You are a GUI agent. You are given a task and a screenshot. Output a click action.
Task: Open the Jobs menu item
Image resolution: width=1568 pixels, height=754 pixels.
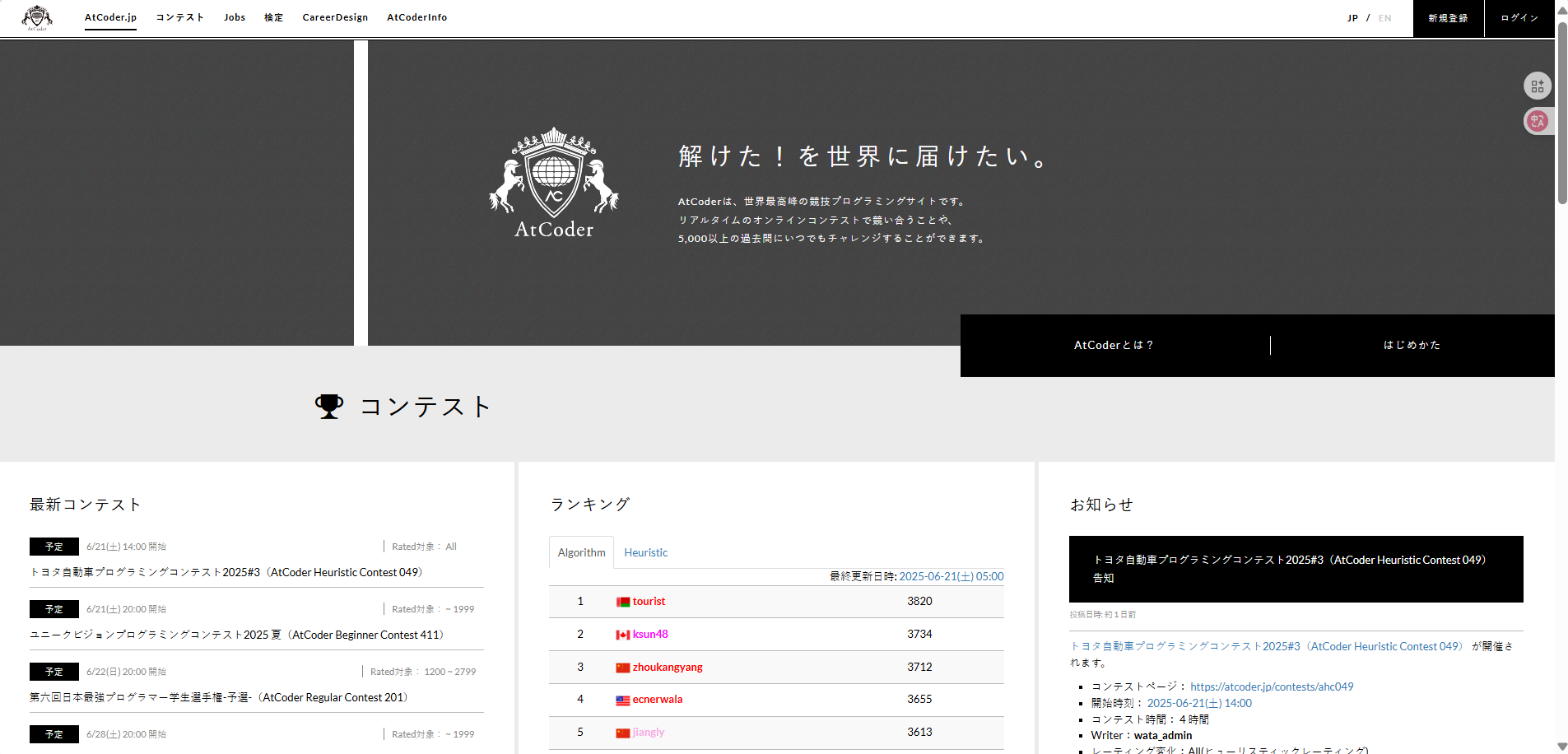[235, 17]
